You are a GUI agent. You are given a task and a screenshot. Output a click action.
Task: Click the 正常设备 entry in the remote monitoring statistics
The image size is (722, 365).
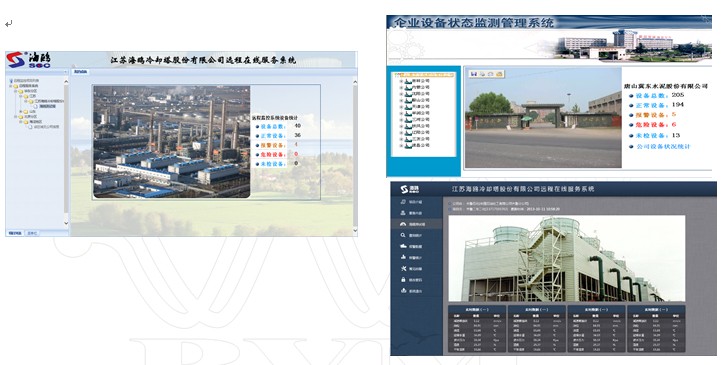[273, 136]
